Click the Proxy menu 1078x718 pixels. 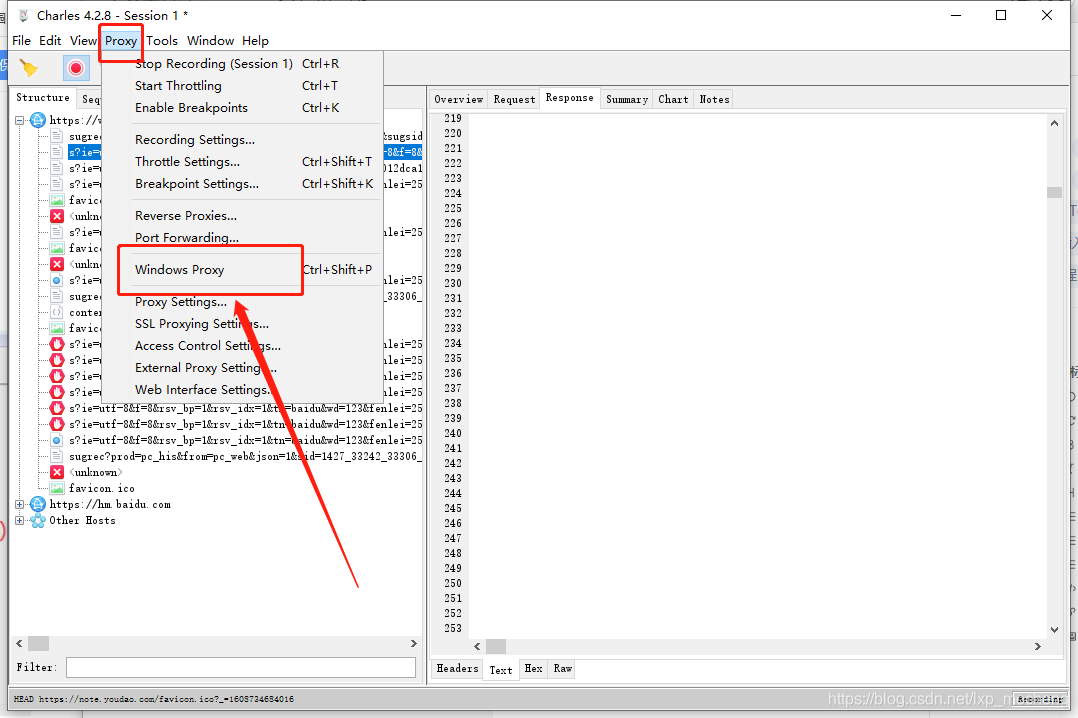121,41
